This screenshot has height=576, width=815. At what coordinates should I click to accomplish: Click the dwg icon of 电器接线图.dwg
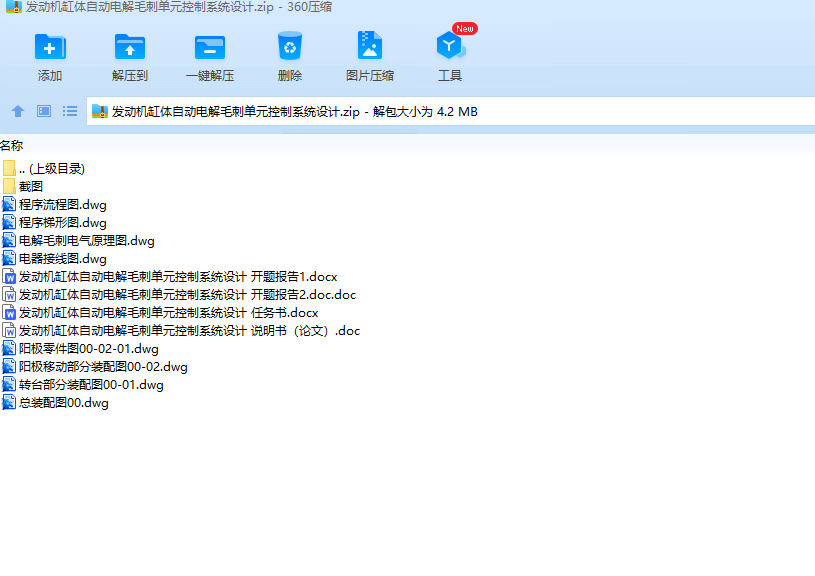(x=9, y=258)
